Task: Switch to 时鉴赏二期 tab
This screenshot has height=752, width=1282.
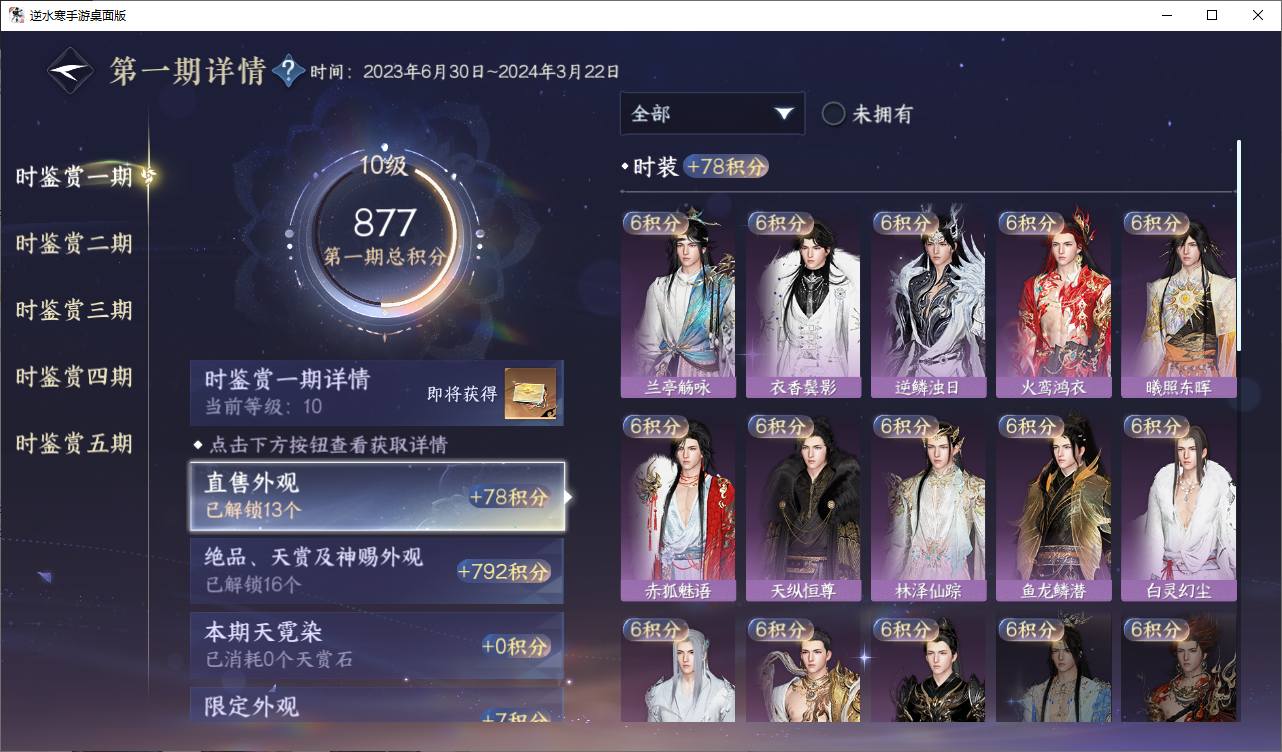Action: click(x=74, y=244)
